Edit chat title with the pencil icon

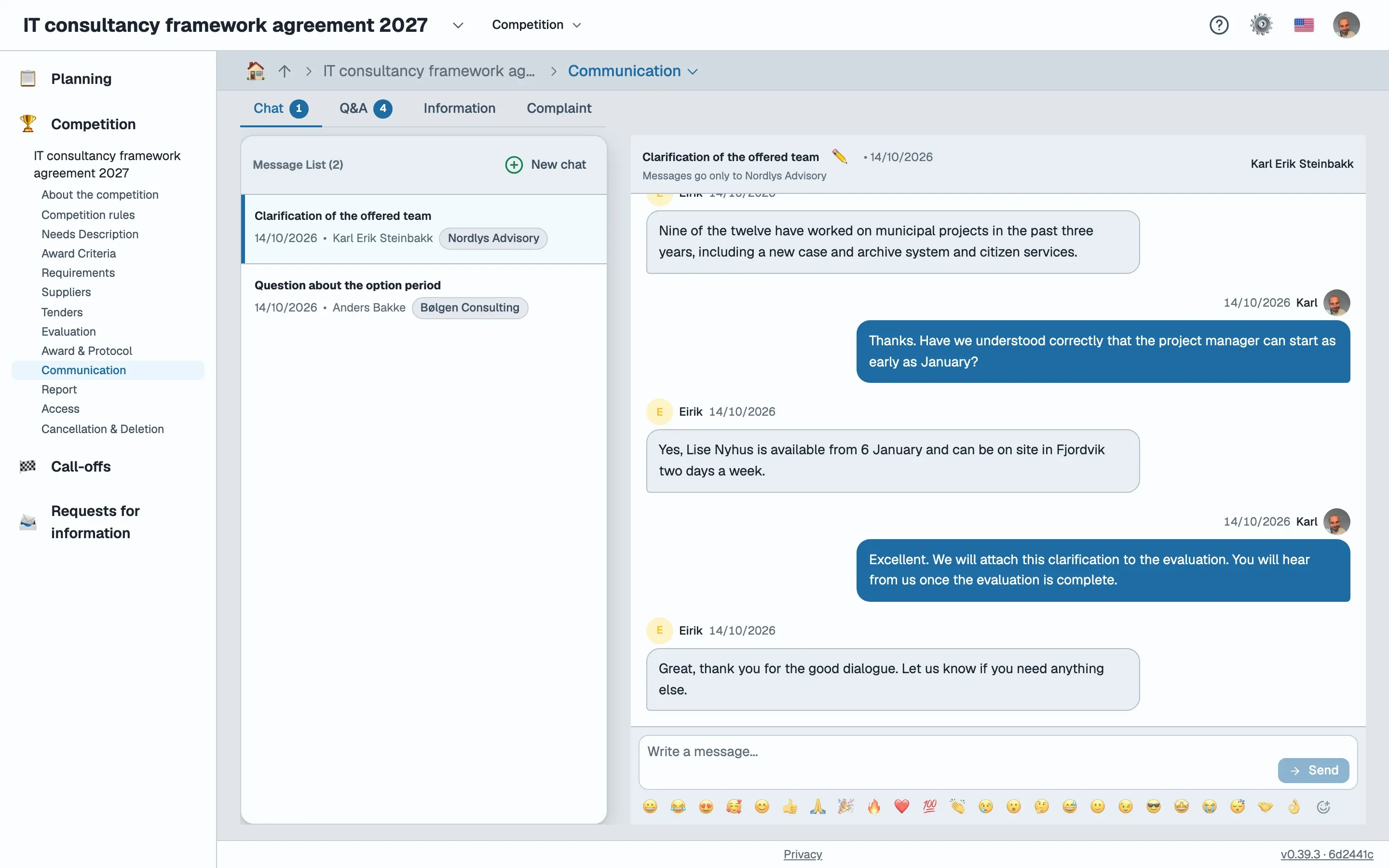[840, 156]
